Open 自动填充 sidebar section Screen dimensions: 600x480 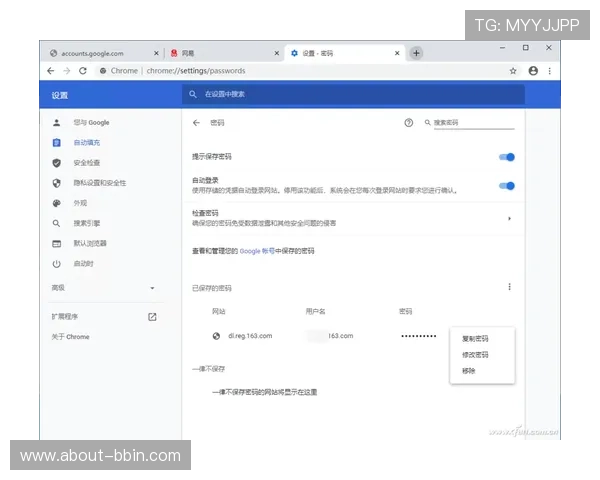[x=87, y=143]
